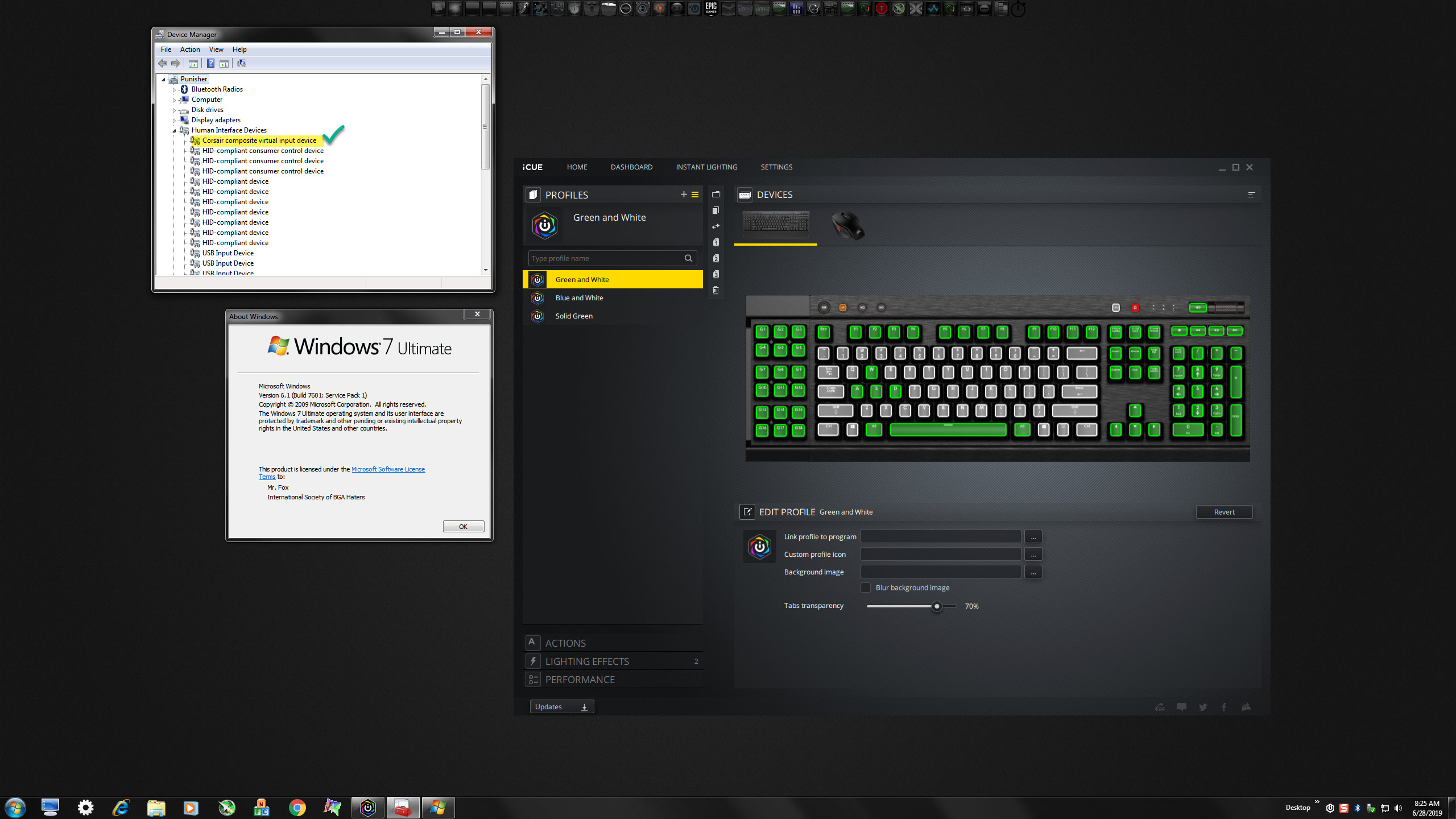Viewport: 1456px width, 819px height.
Task: Open Microsoft Software License Terms link
Action: (x=388, y=469)
